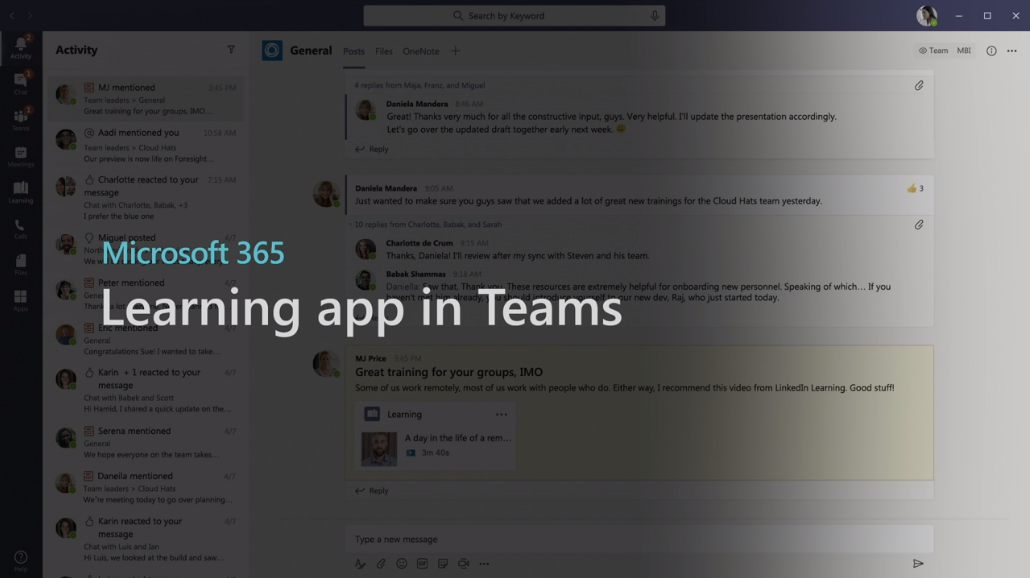Open 'Daneila mentioned' activity item
Viewport: 1030px width, 578px height.
point(145,487)
